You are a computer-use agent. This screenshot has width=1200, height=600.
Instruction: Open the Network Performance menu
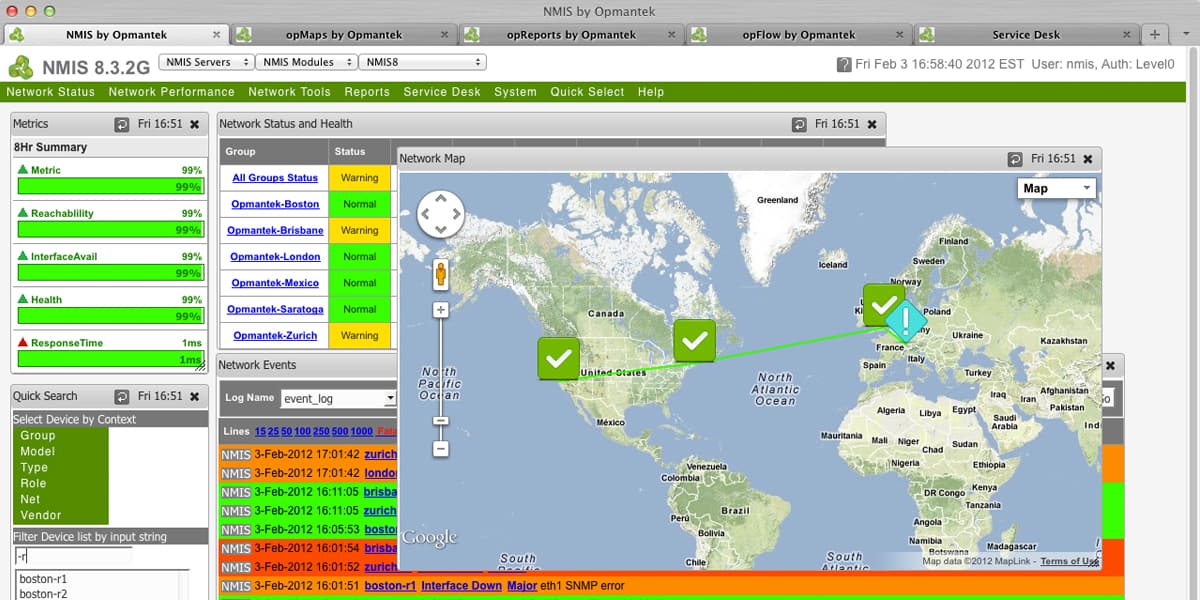171,92
